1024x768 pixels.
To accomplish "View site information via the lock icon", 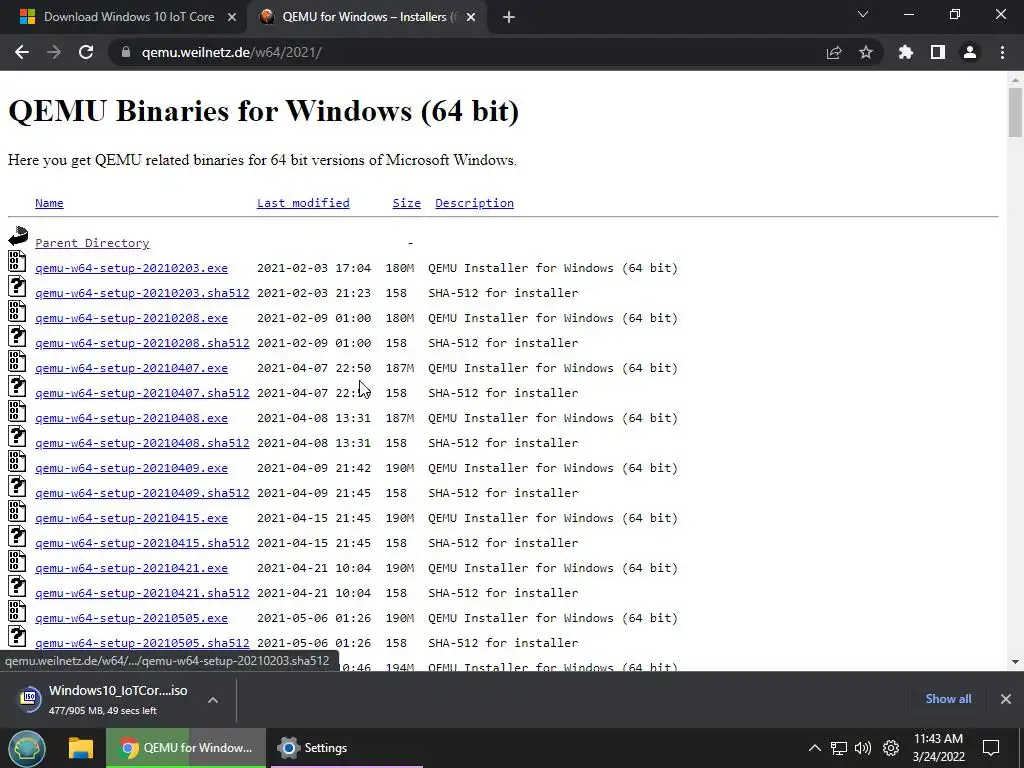I will (126, 52).
